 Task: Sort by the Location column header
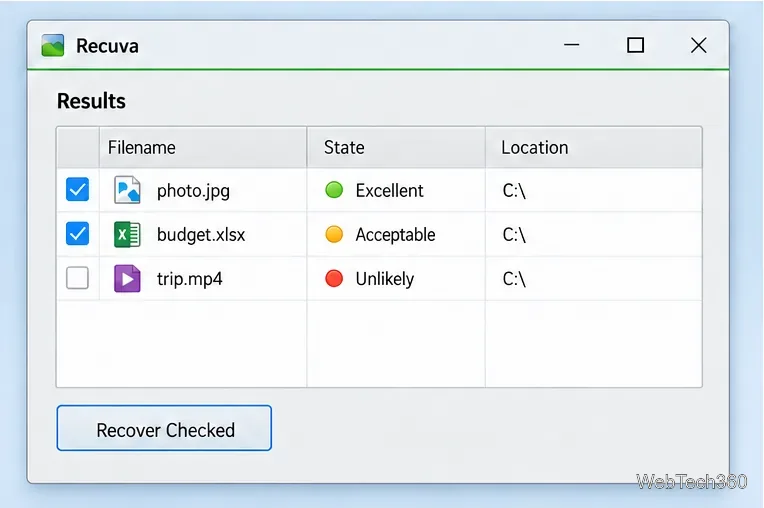coord(594,148)
